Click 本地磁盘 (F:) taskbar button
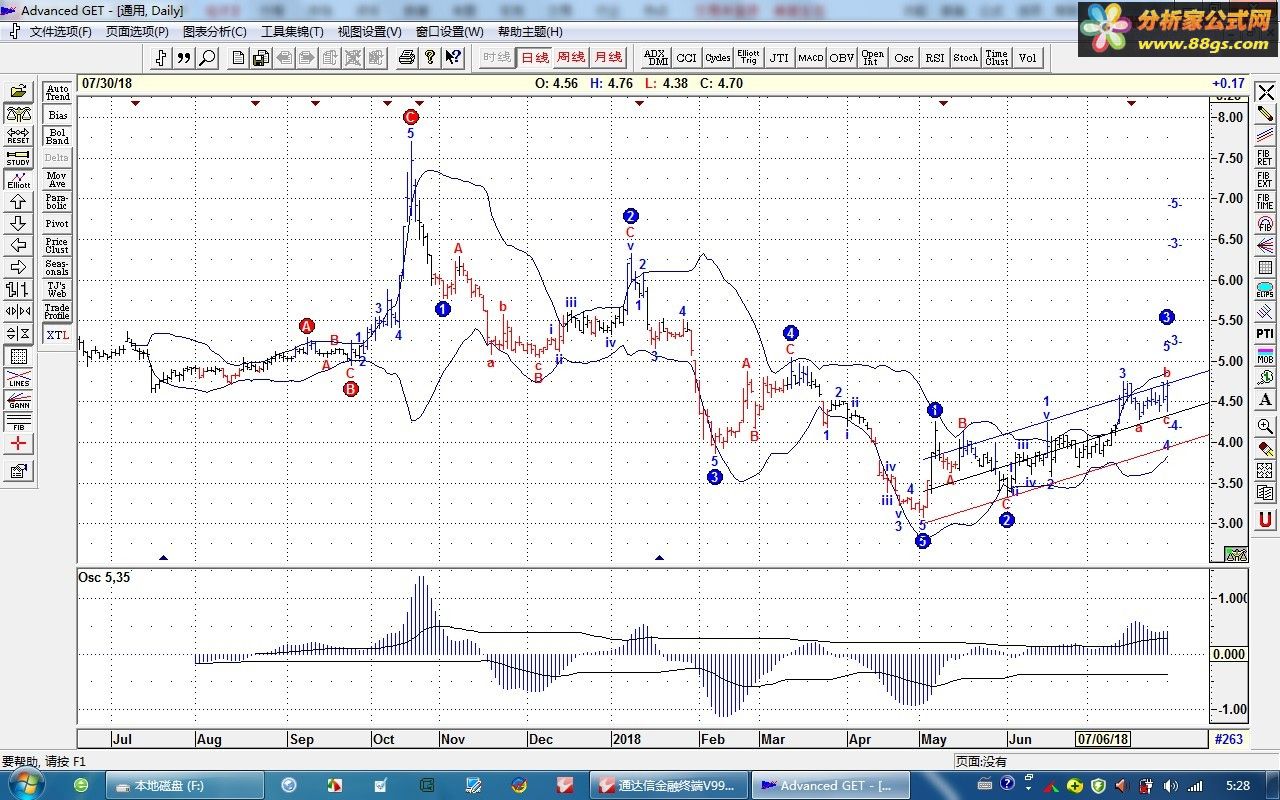The width and height of the screenshot is (1280, 800). click(x=185, y=785)
